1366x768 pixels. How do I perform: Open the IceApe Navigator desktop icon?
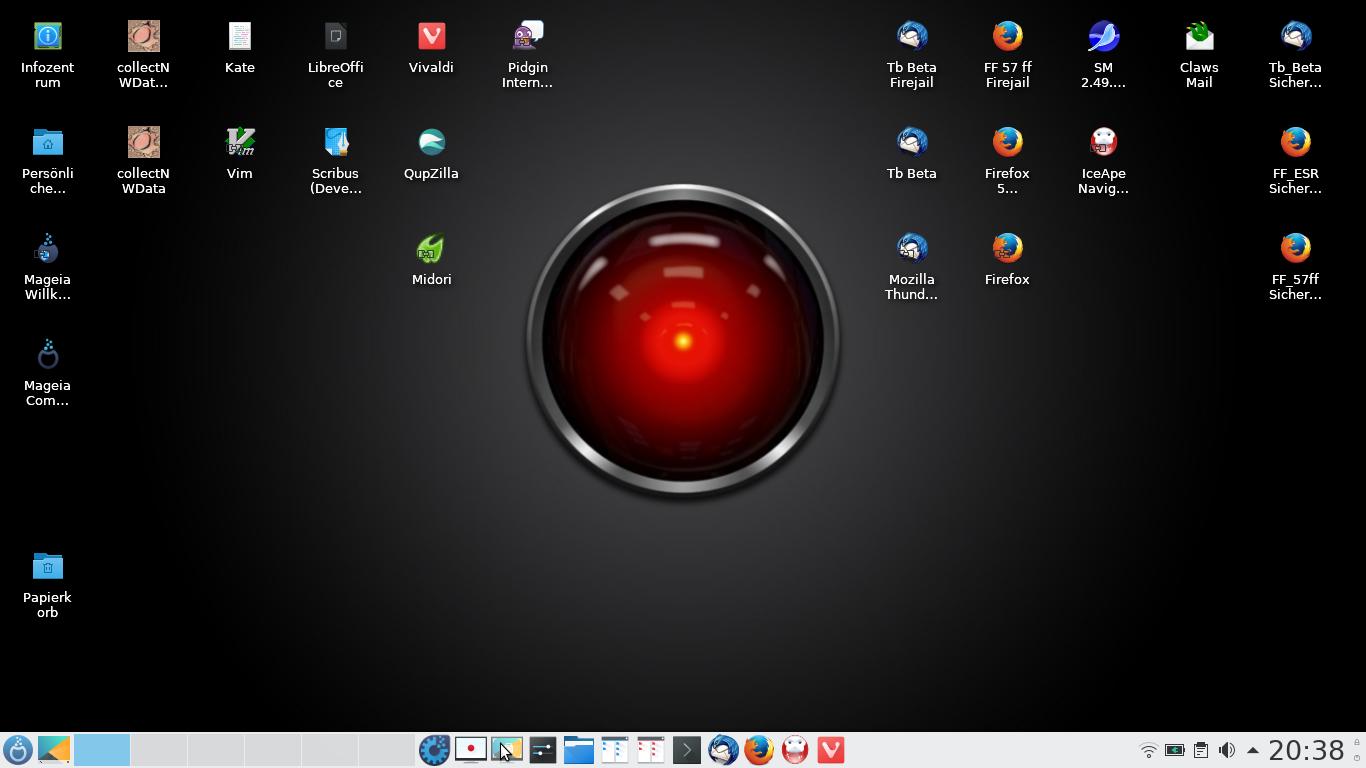click(1104, 160)
